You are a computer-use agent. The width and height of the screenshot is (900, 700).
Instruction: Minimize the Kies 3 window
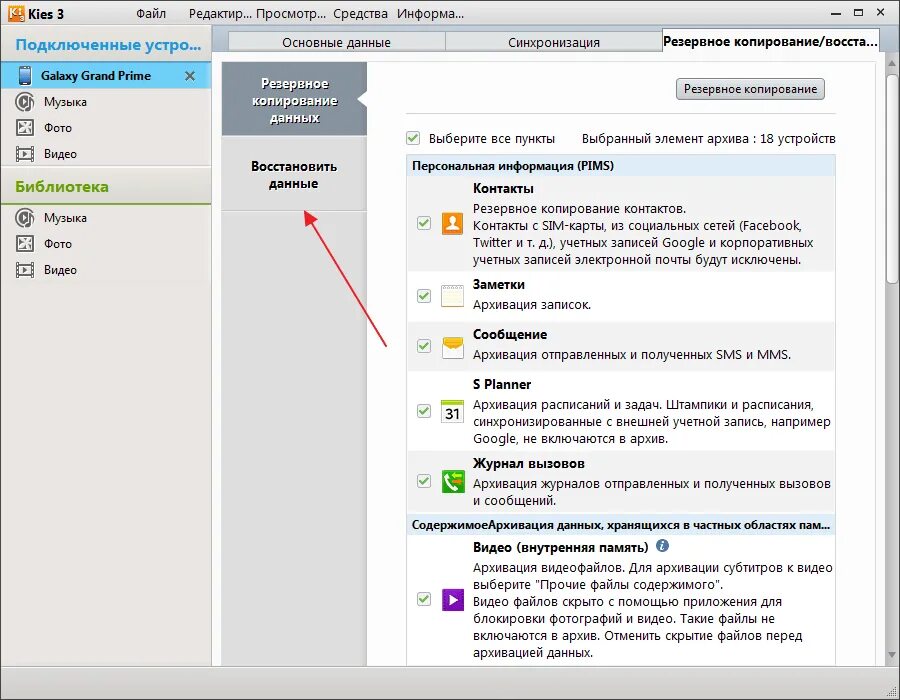pos(836,13)
